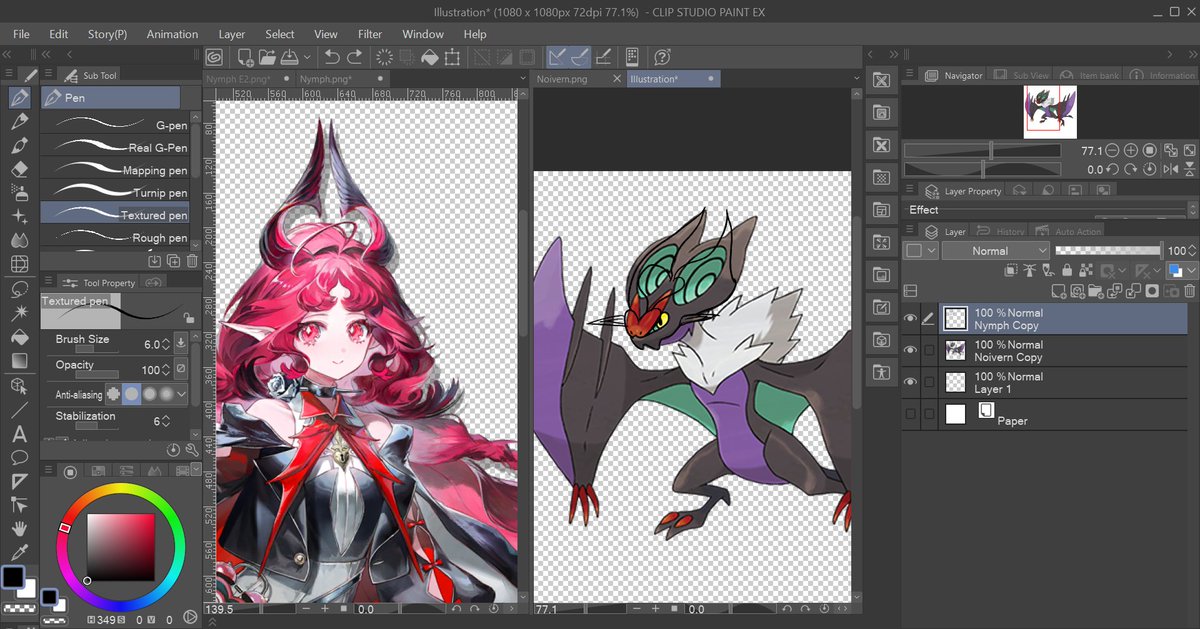Select the Textured pen sub tool
The width and height of the screenshot is (1200, 629).
coord(115,215)
